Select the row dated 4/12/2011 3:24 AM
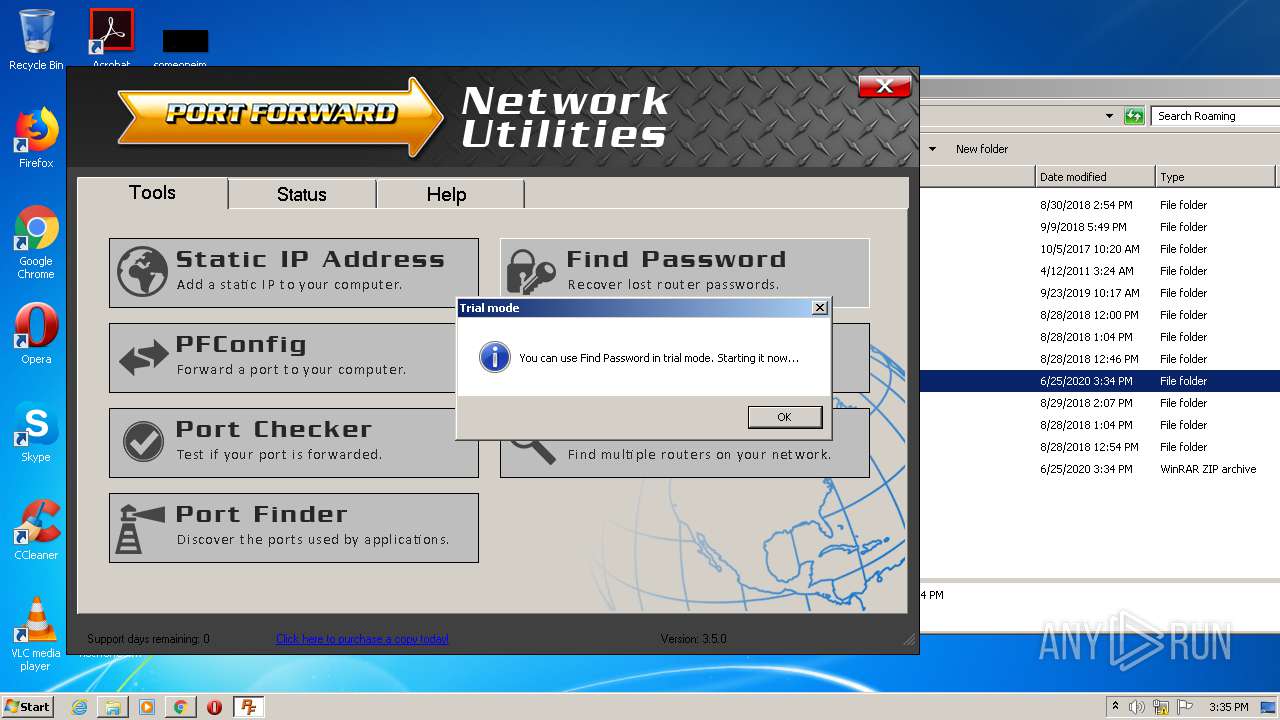Image resolution: width=1280 pixels, height=720 pixels. tap(1100, 271)
